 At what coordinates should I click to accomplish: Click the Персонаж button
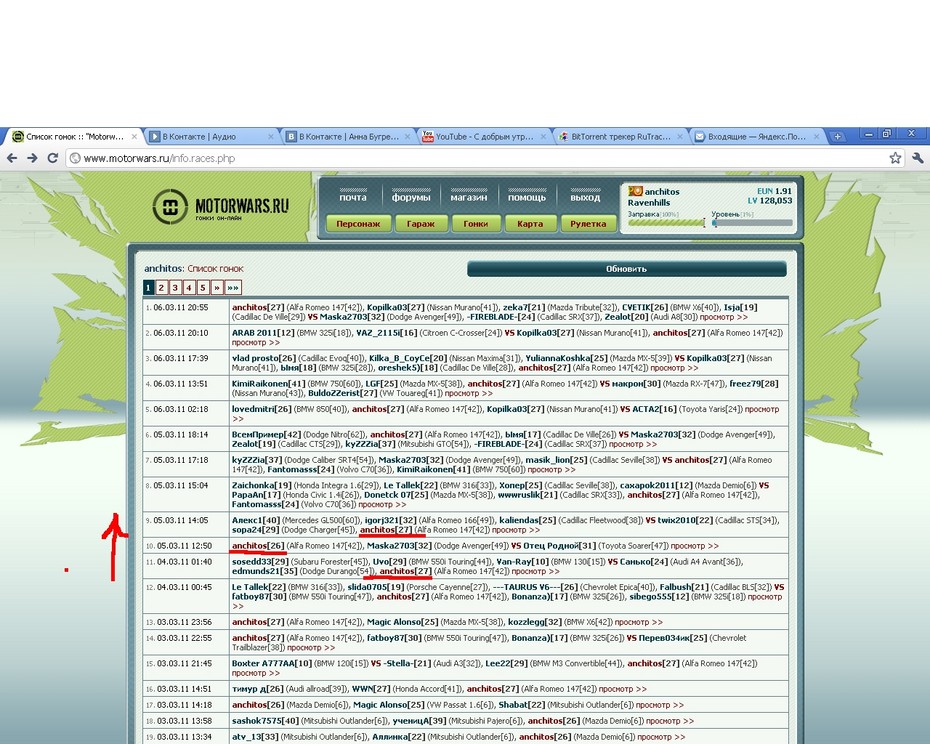[358, 224]
